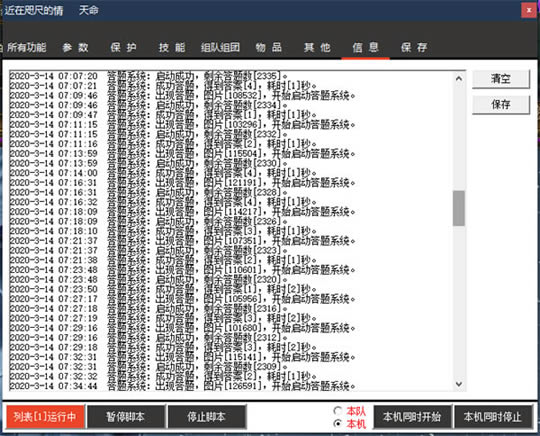Stop the script with 停止脚本

pos(207,417)
